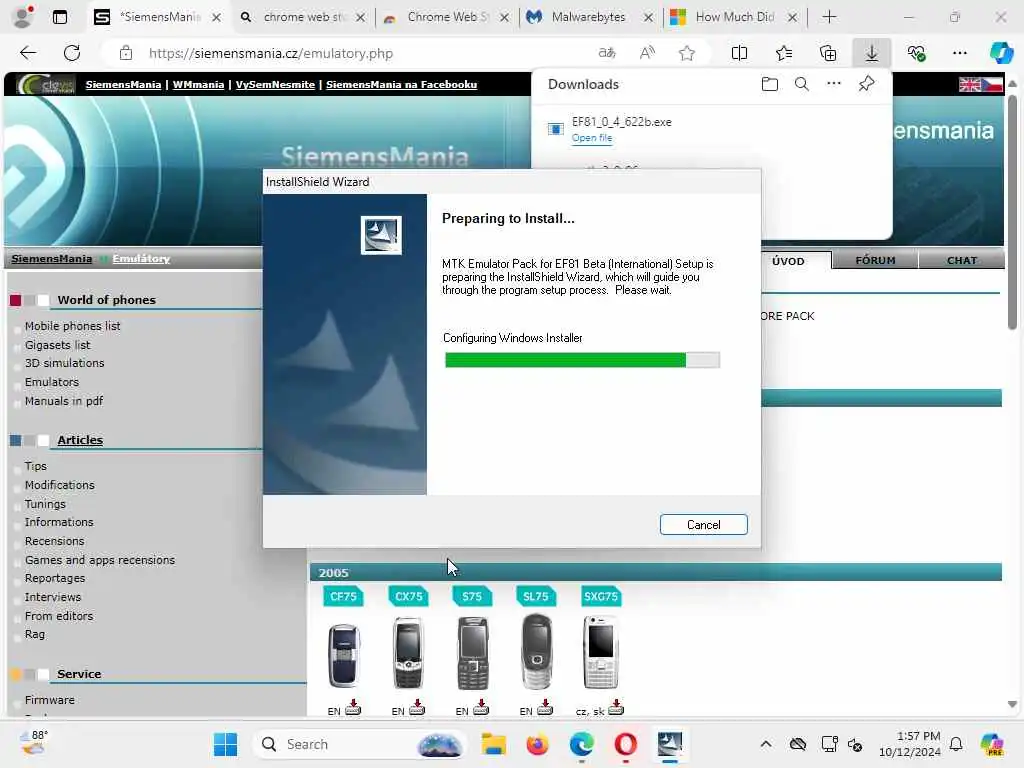Open Mobile phones list in sidebar
The image size is (1024, 768).
(72, 326)
